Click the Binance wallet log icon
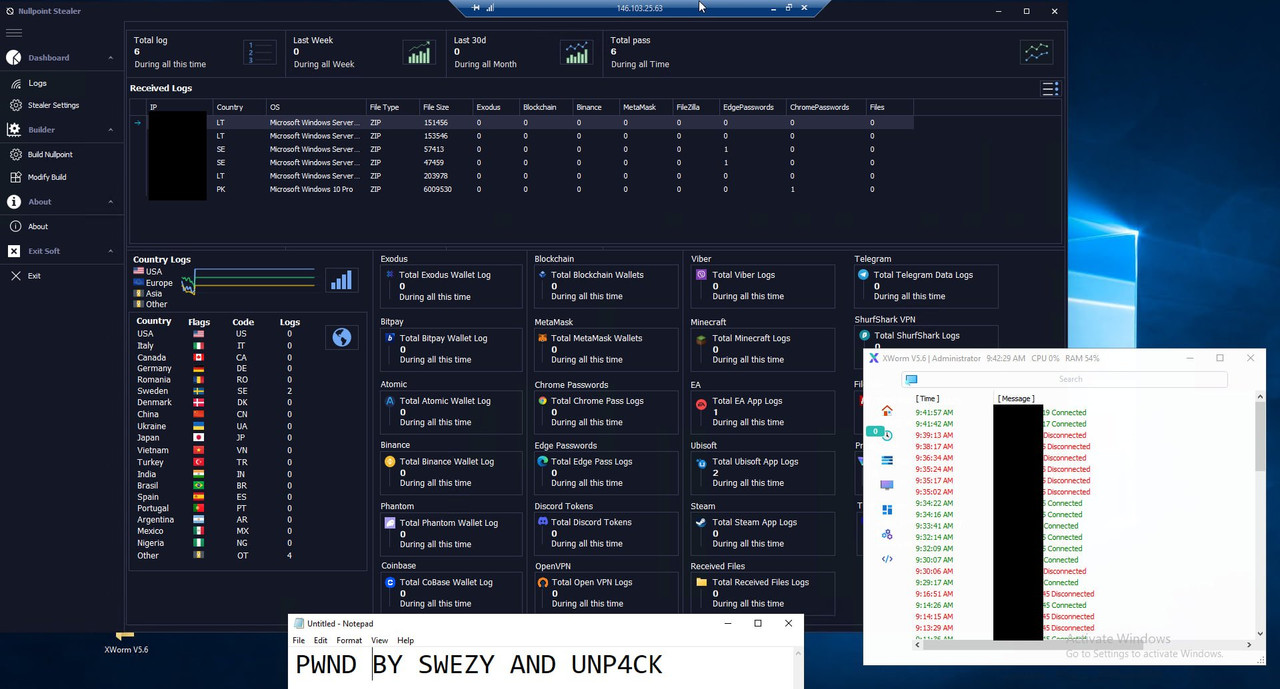The height and width of the screenshot is (689, 1280). point(390,462)
